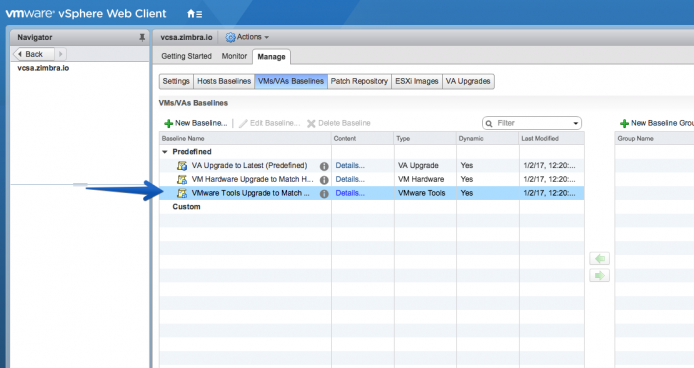The width and height of the screenshot is (694, 368).
Task: Switch to the Monitor tab
Action: click(x=234, y=56)
